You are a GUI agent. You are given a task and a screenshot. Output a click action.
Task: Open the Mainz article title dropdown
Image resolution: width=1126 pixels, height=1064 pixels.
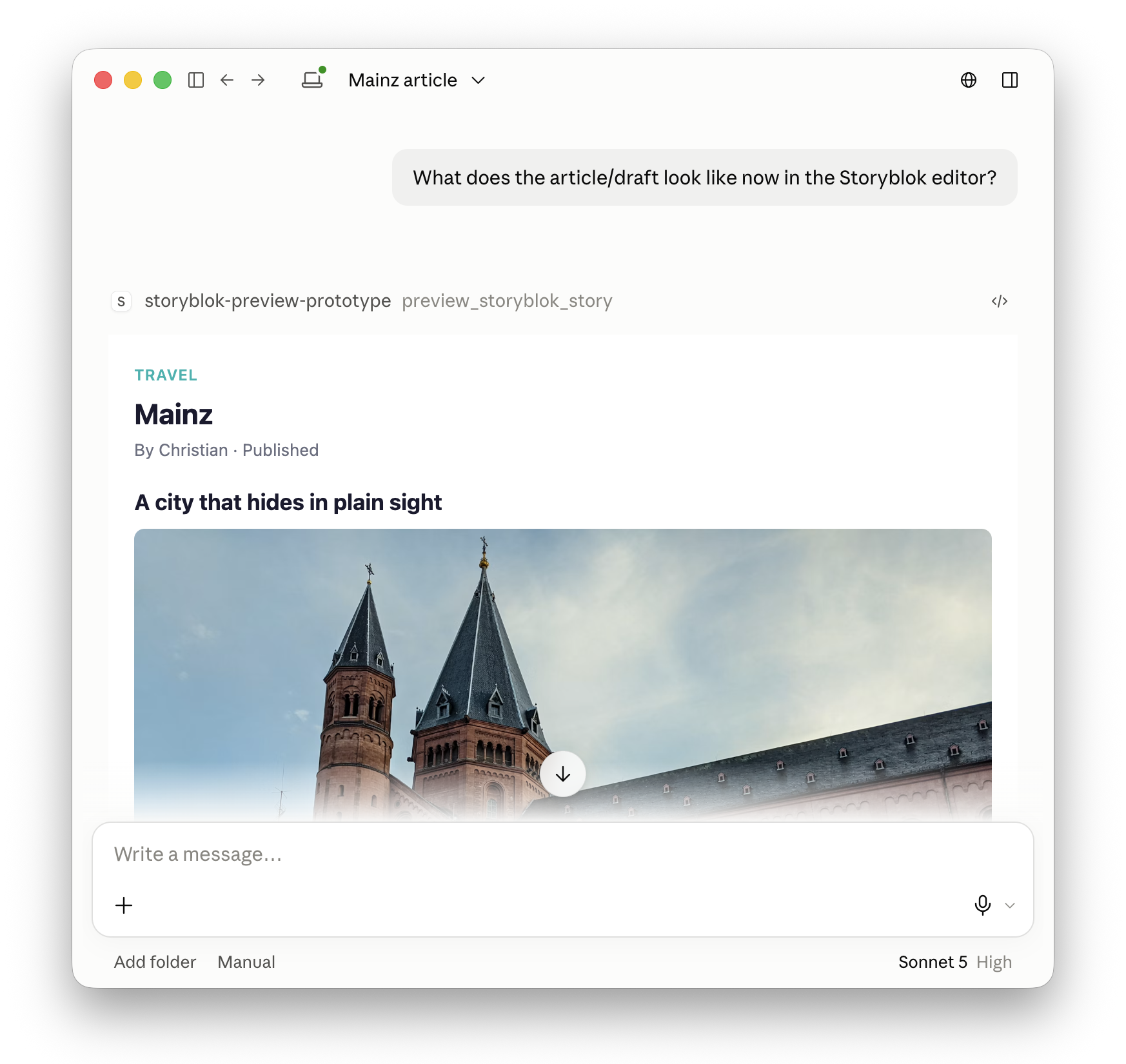pos(417,80)
